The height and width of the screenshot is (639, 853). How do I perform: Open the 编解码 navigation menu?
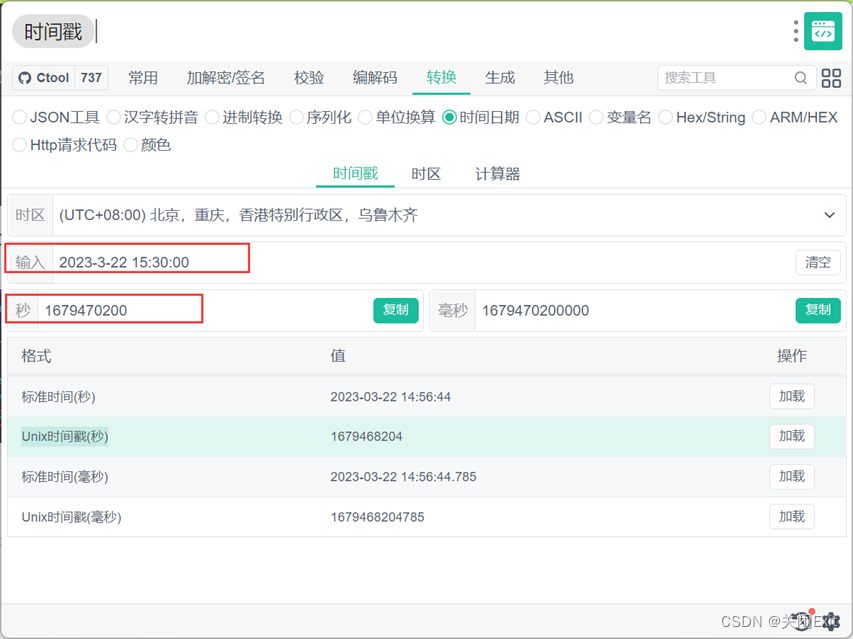376,78
